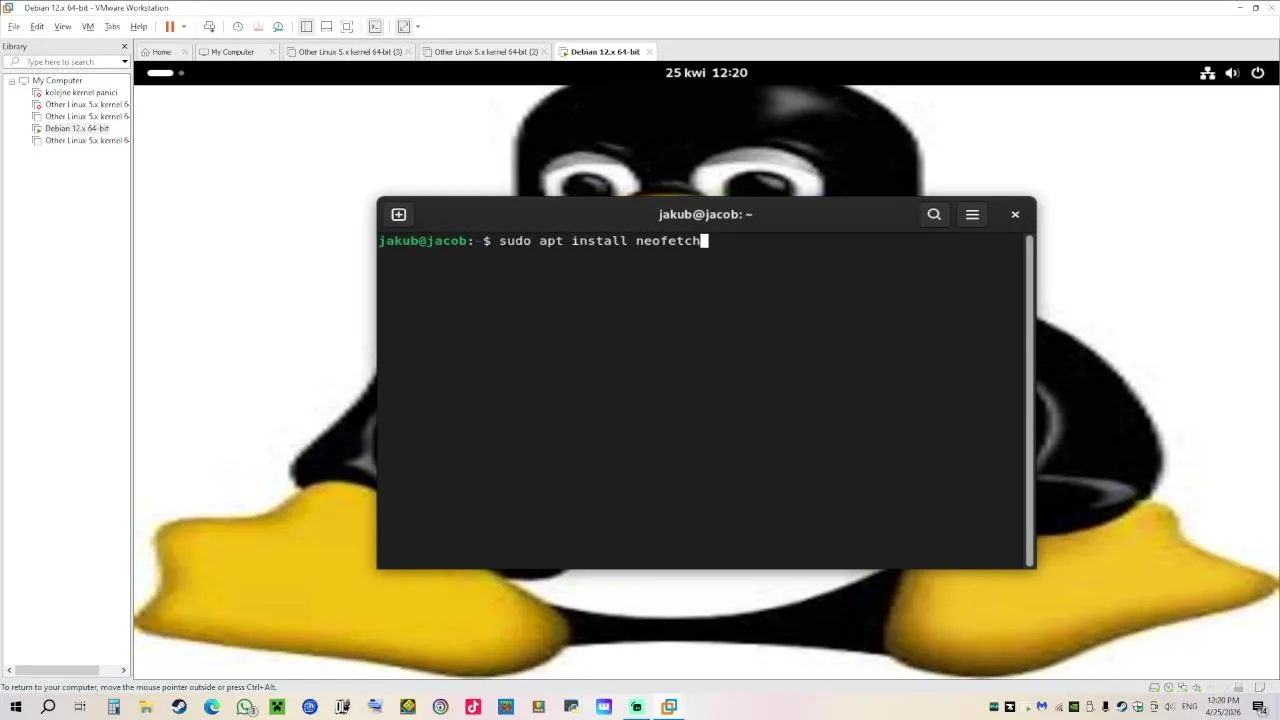
Task: Open Microsoft Edge from the taskbar
Action: pyautogui.click(x=212, y=707)
